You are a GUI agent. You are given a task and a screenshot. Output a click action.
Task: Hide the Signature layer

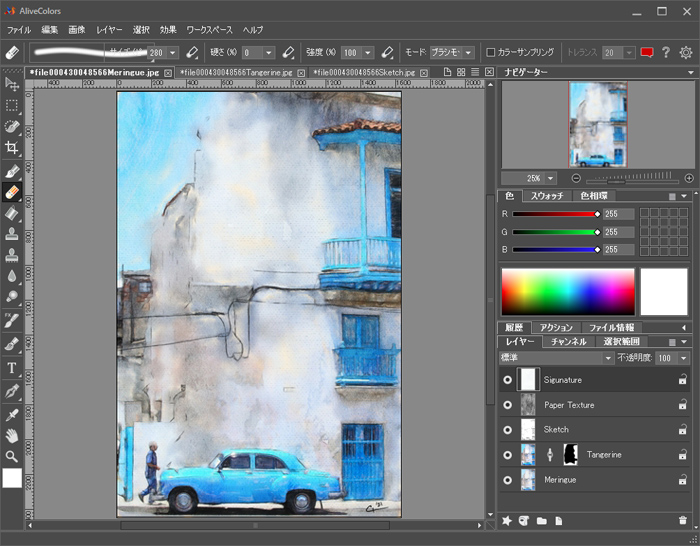pyautogui.click(x=507, y=380)
